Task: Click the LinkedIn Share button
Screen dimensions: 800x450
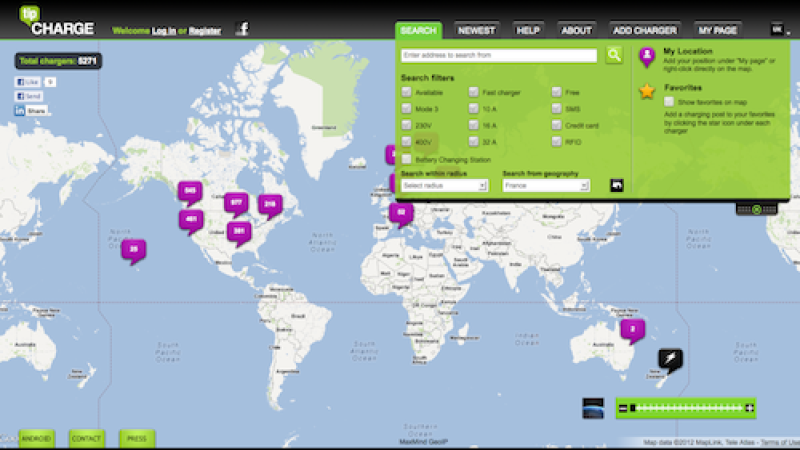Action: click(x=31, y=110)
